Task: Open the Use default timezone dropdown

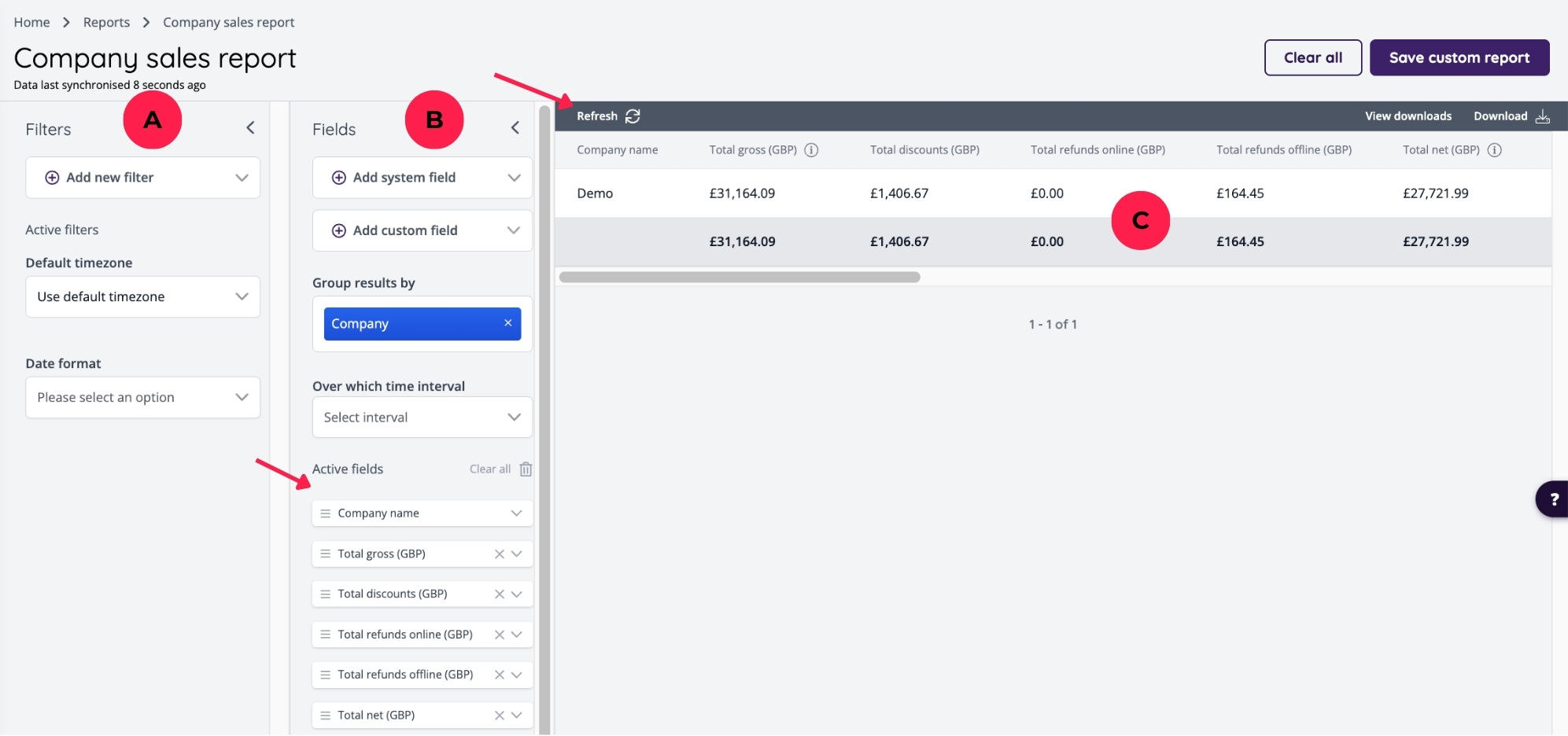Action: coord(142,297)
